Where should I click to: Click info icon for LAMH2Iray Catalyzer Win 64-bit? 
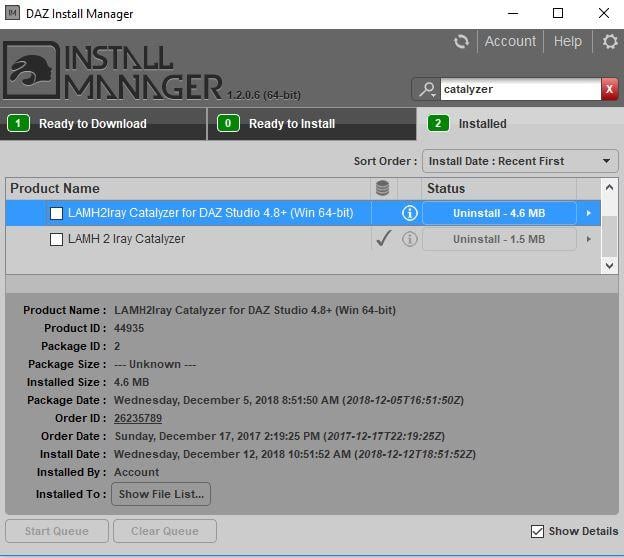410,213
